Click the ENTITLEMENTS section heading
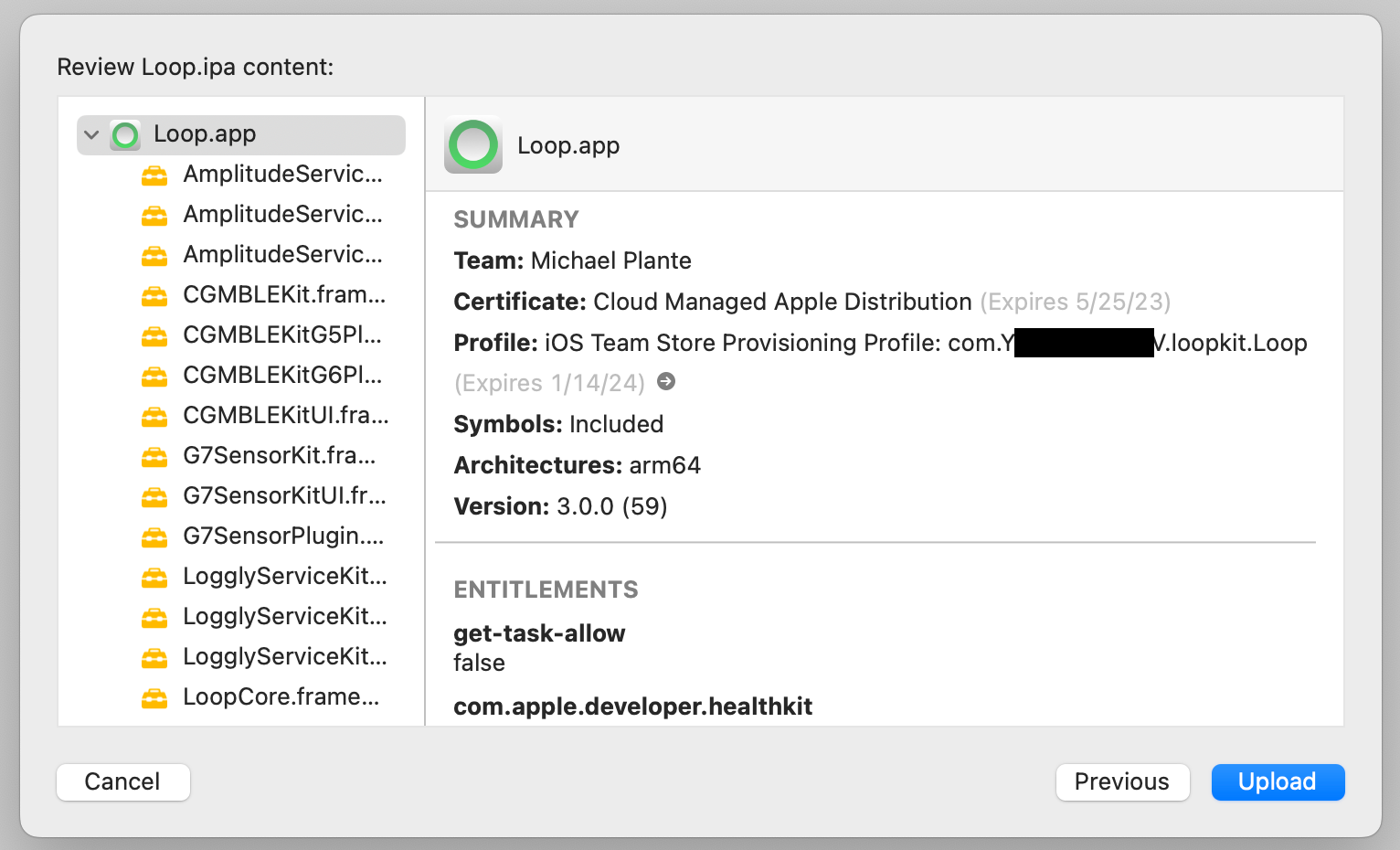Screen dimensions: 1400x850 (x=546, y=590)
